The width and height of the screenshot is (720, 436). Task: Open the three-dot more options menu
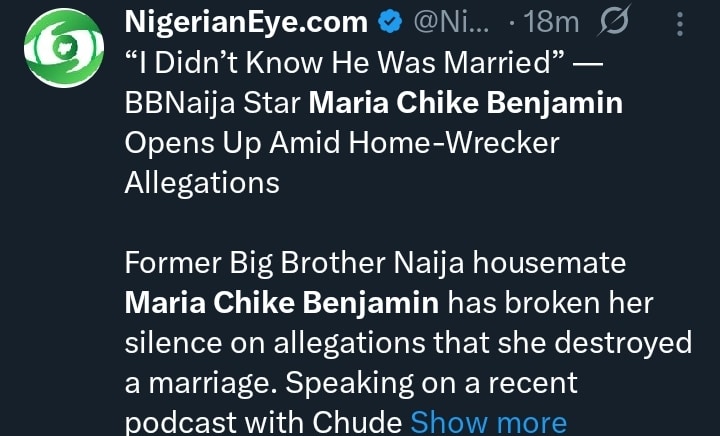click(681, 21)
